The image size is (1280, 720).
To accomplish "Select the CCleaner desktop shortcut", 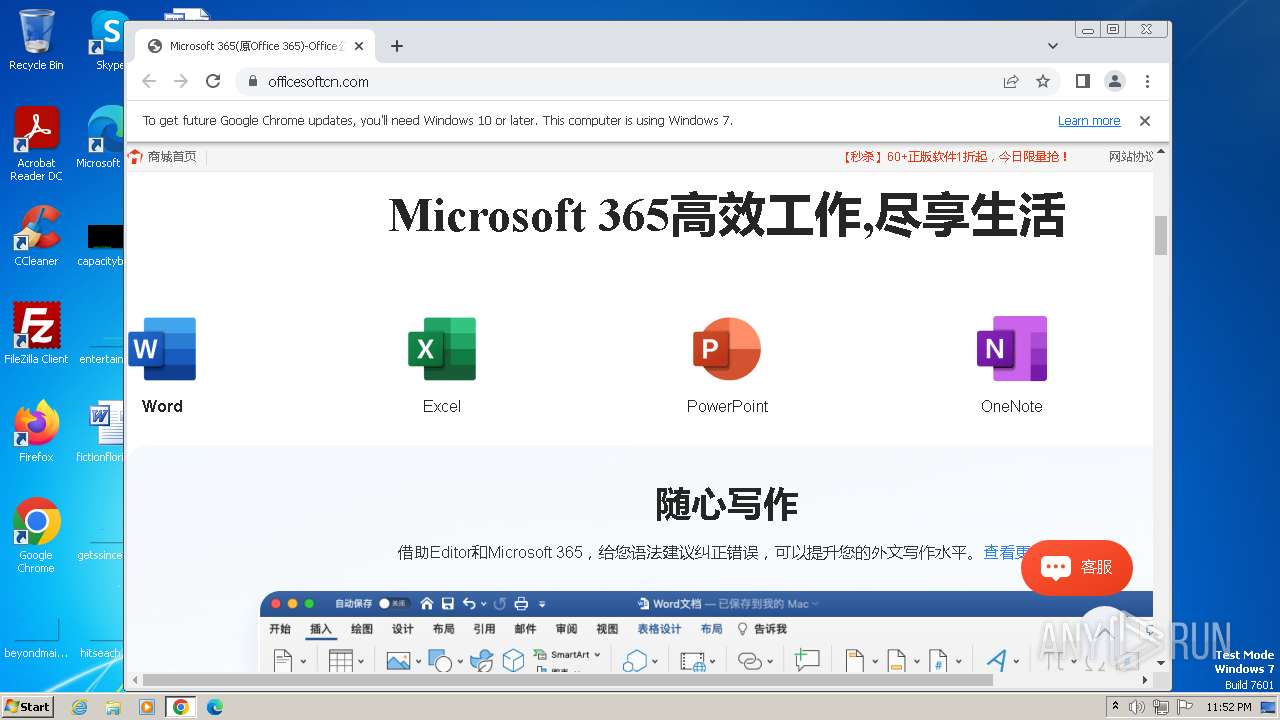I will [36, 236].
